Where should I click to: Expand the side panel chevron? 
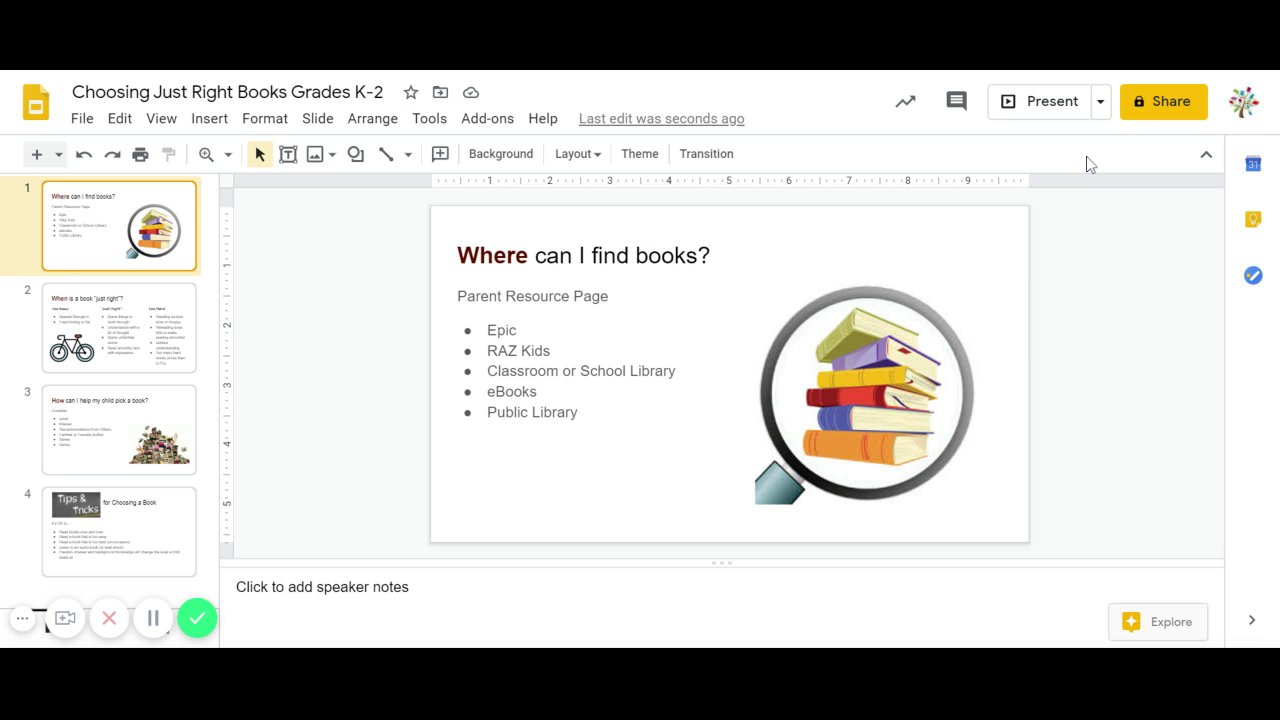pos(1252,620)
